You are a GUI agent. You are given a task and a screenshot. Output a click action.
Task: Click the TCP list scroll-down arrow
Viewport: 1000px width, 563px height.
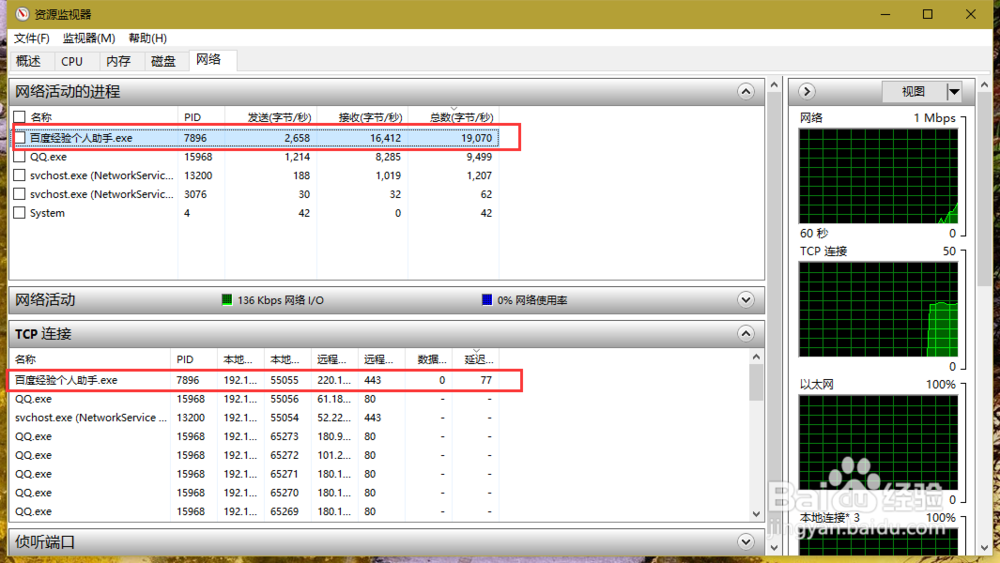pos(756,514)
